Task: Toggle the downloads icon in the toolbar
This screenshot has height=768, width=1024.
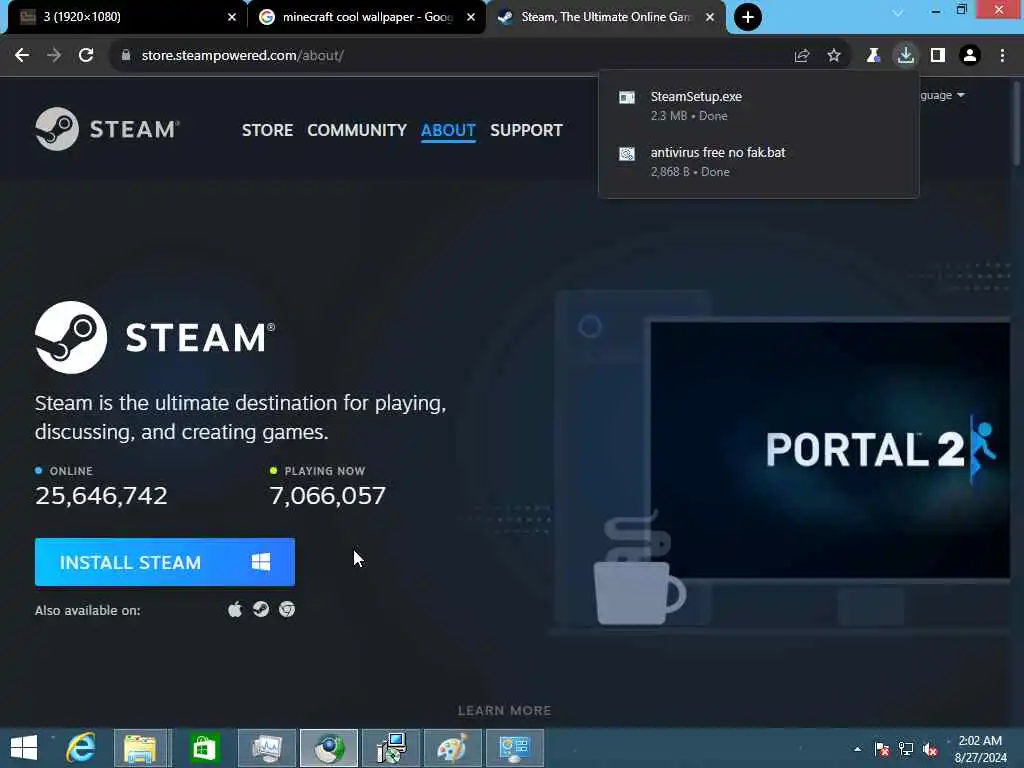Action: tap(906, 56)
